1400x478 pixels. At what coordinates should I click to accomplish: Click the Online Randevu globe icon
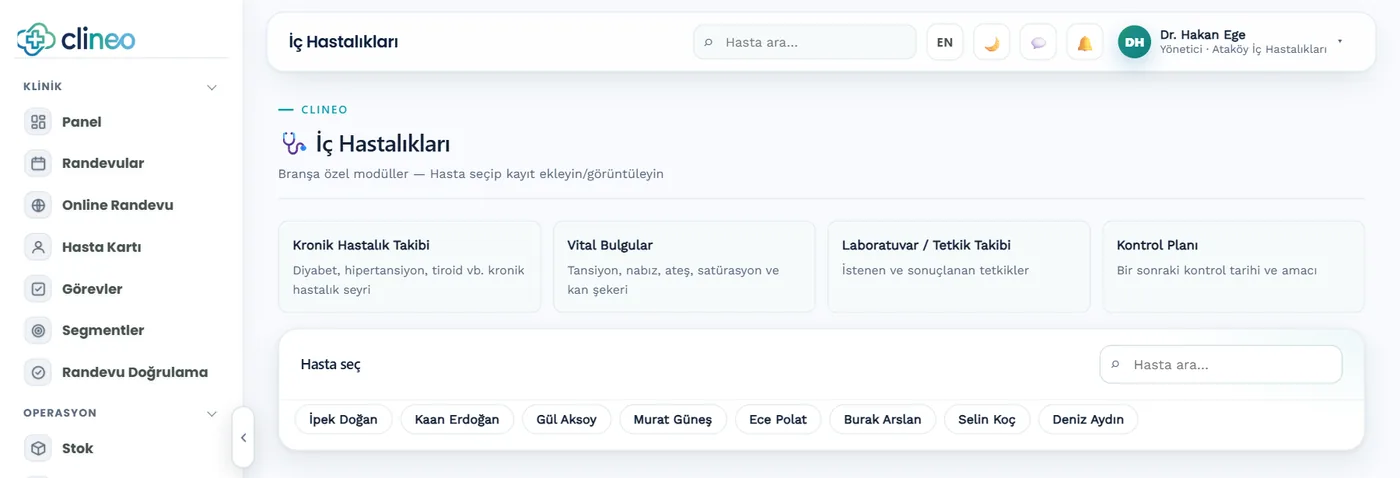tap(38, 205)
